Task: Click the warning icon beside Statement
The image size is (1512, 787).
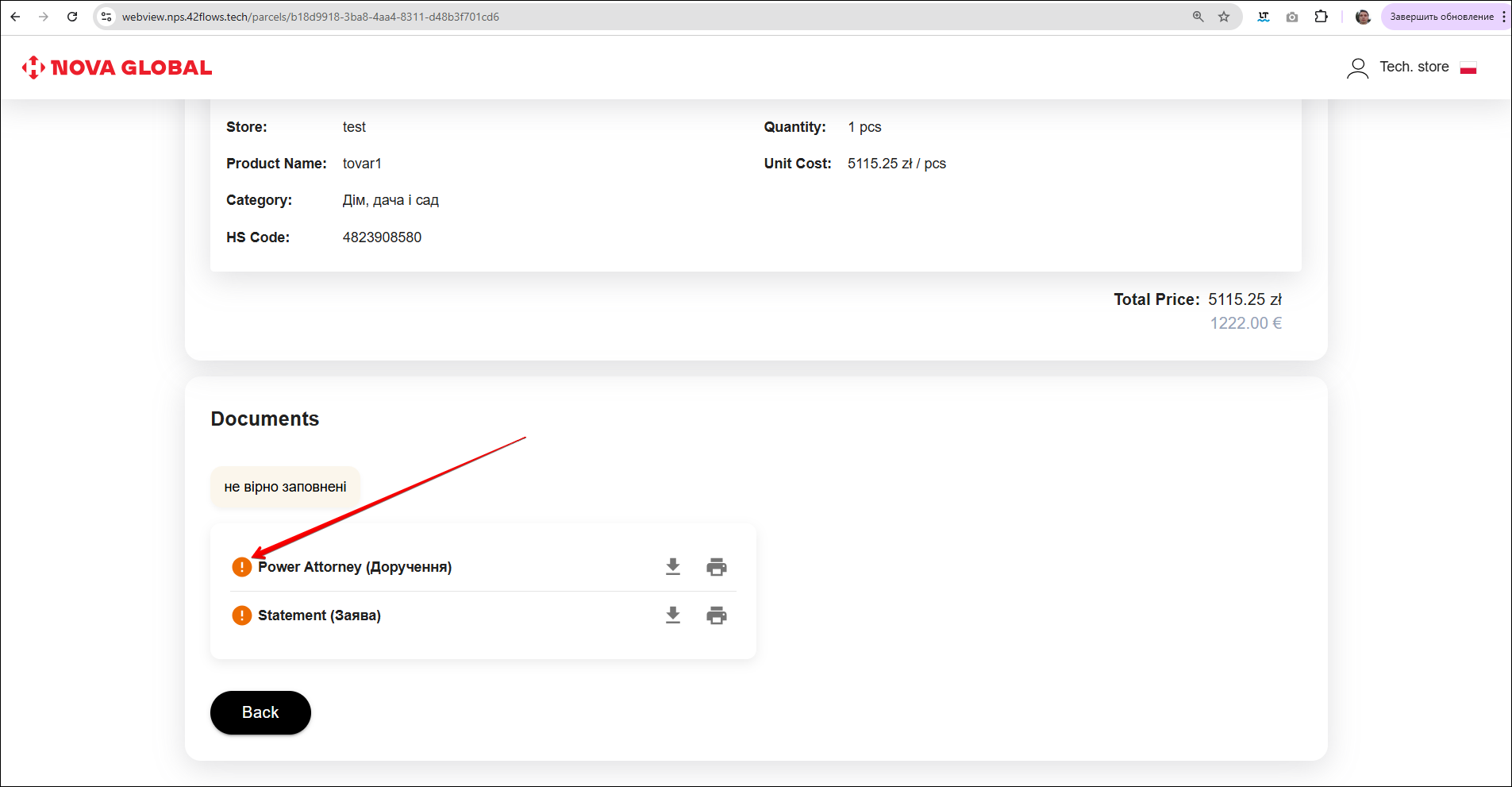Action: point(241,615)
